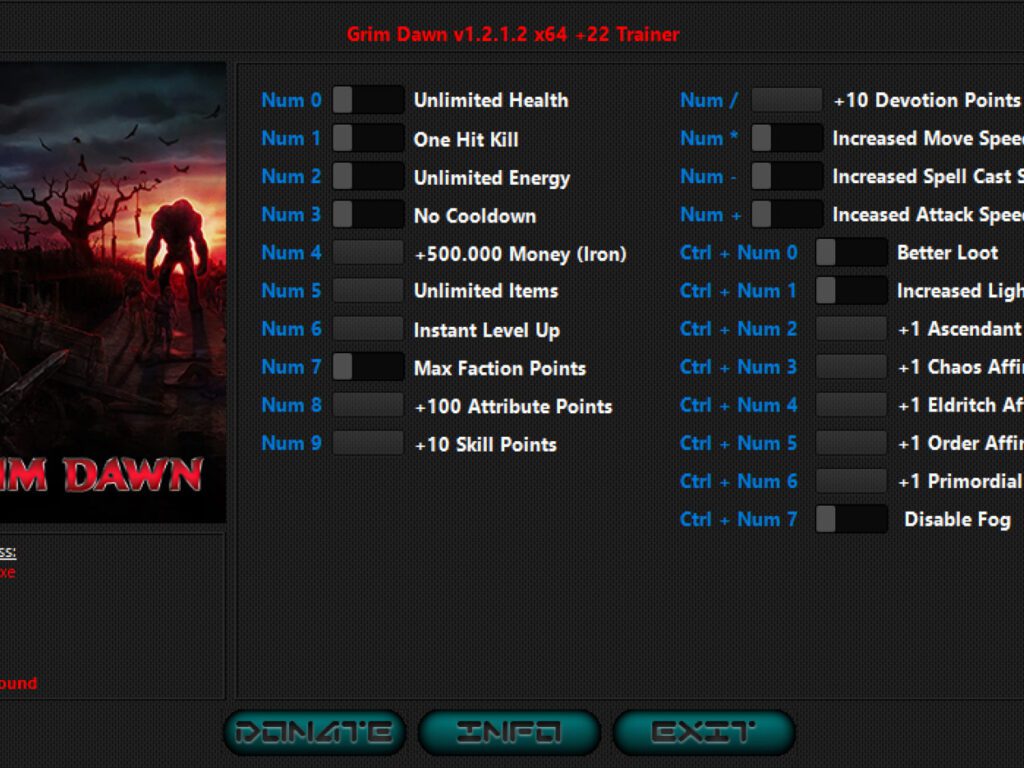Screen dimensions: 1024x768
Task: Toggle Increased Attack Speed switch
Action: tap(787, 214)
